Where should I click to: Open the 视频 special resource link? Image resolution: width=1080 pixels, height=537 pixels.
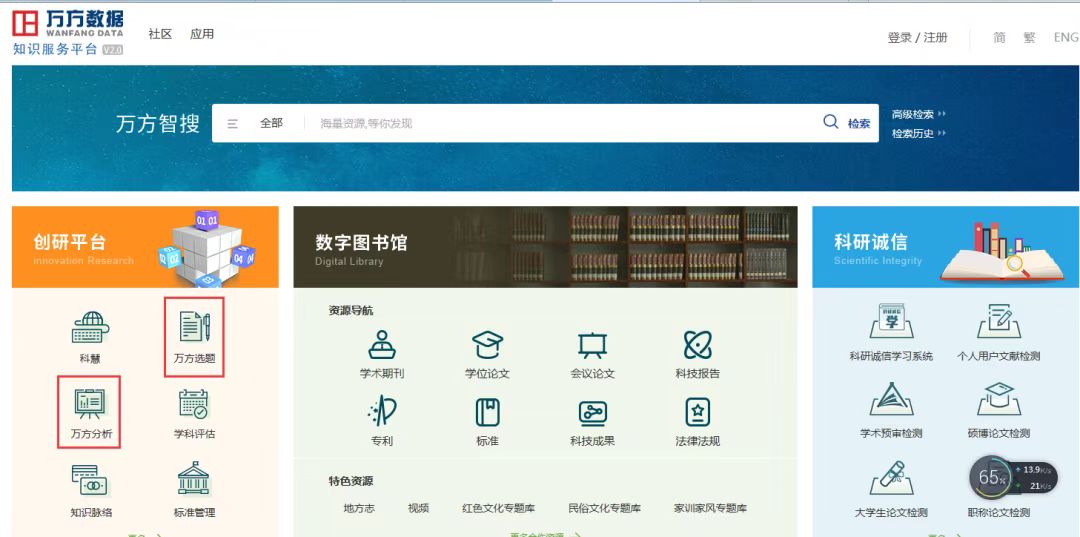pyautogui.click(x=418, y=508)
